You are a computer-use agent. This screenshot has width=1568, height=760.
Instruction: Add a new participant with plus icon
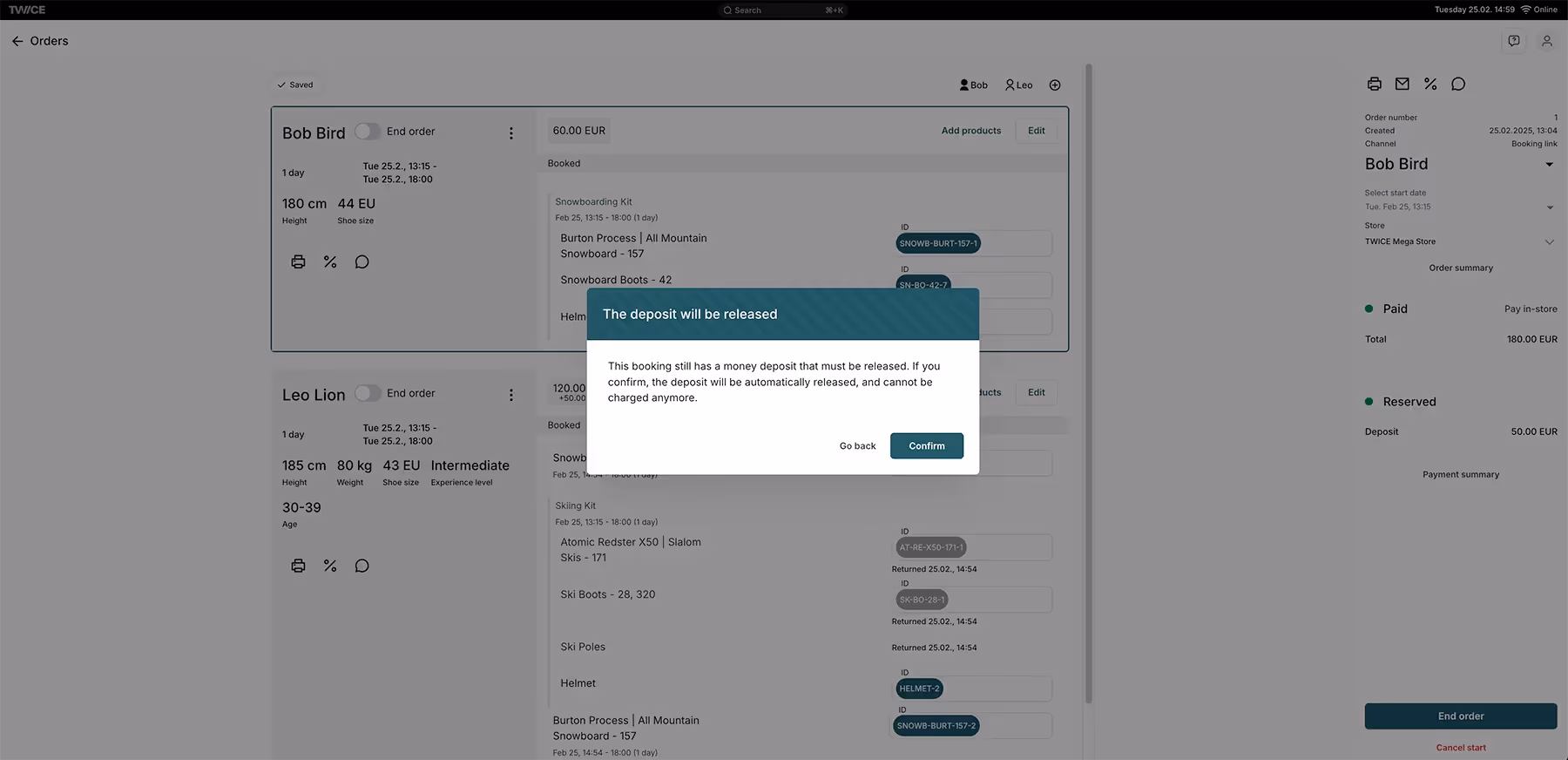1055,85
